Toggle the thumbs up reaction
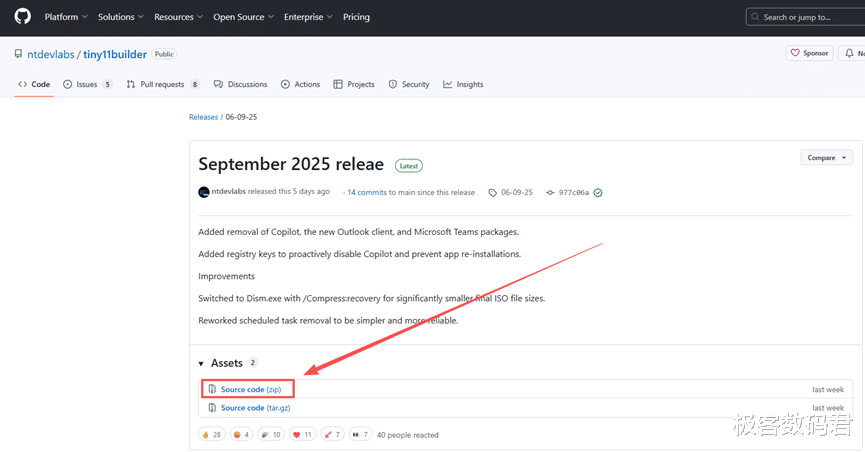The height and width of the screenshot is (452, 865). [212, 435]
